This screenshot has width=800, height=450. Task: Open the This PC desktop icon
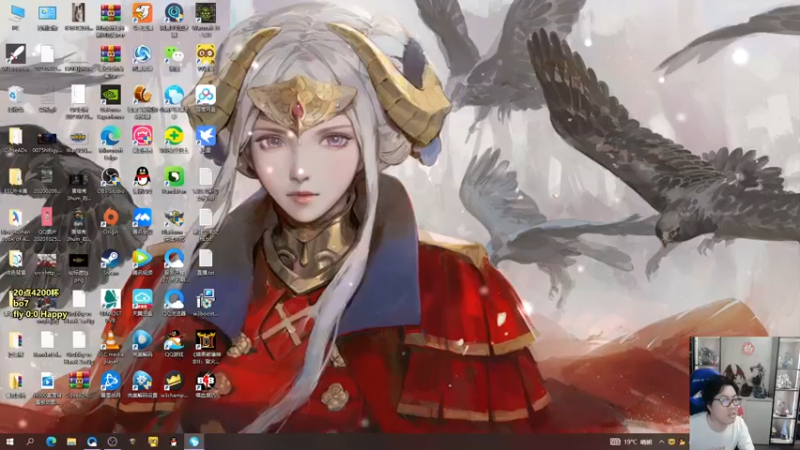16,13
